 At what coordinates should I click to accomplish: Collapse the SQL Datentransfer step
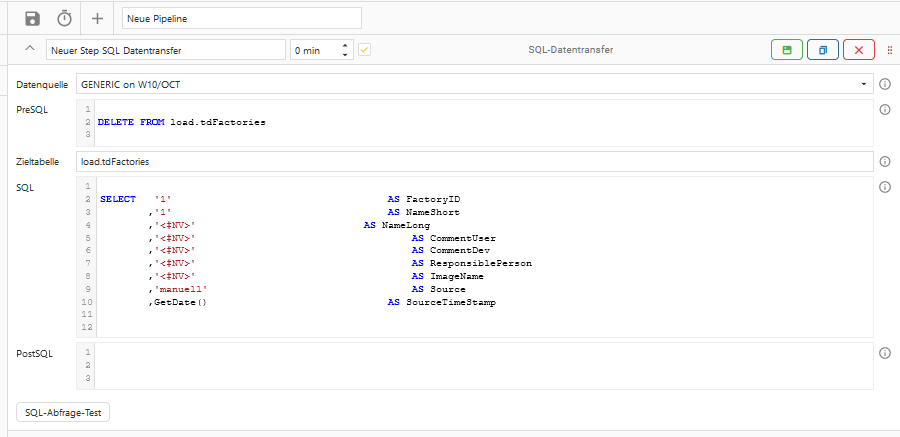coord(29,50)
